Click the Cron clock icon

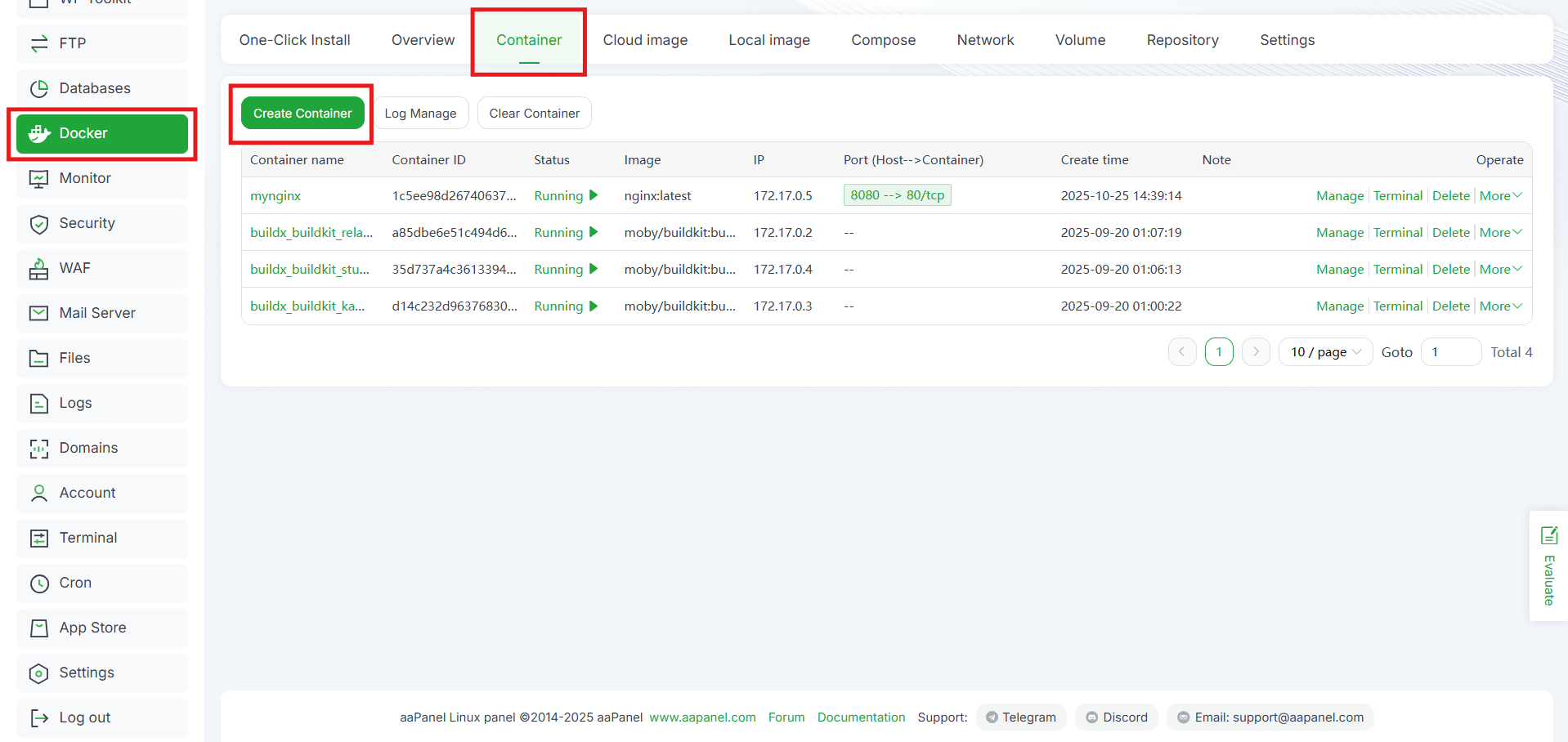coord(39,583)
